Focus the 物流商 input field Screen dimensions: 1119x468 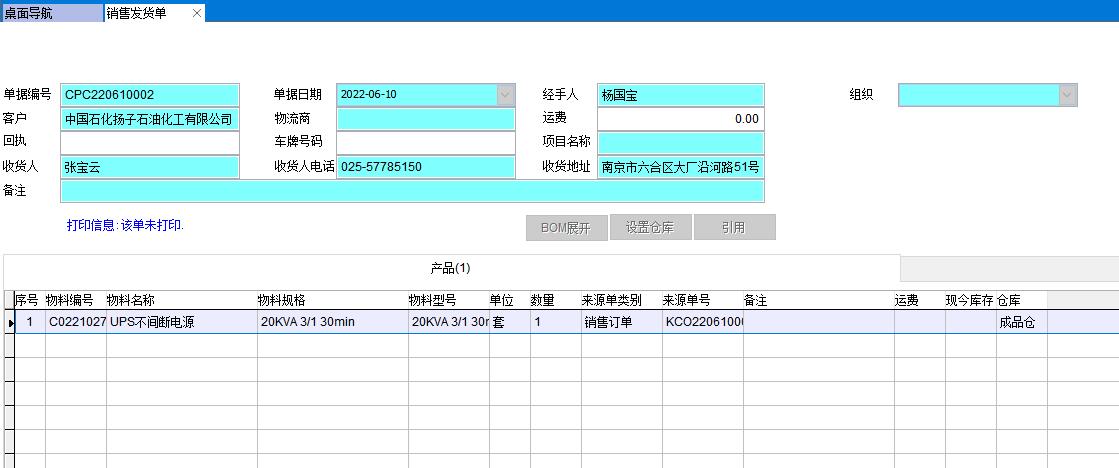point(425,119)
